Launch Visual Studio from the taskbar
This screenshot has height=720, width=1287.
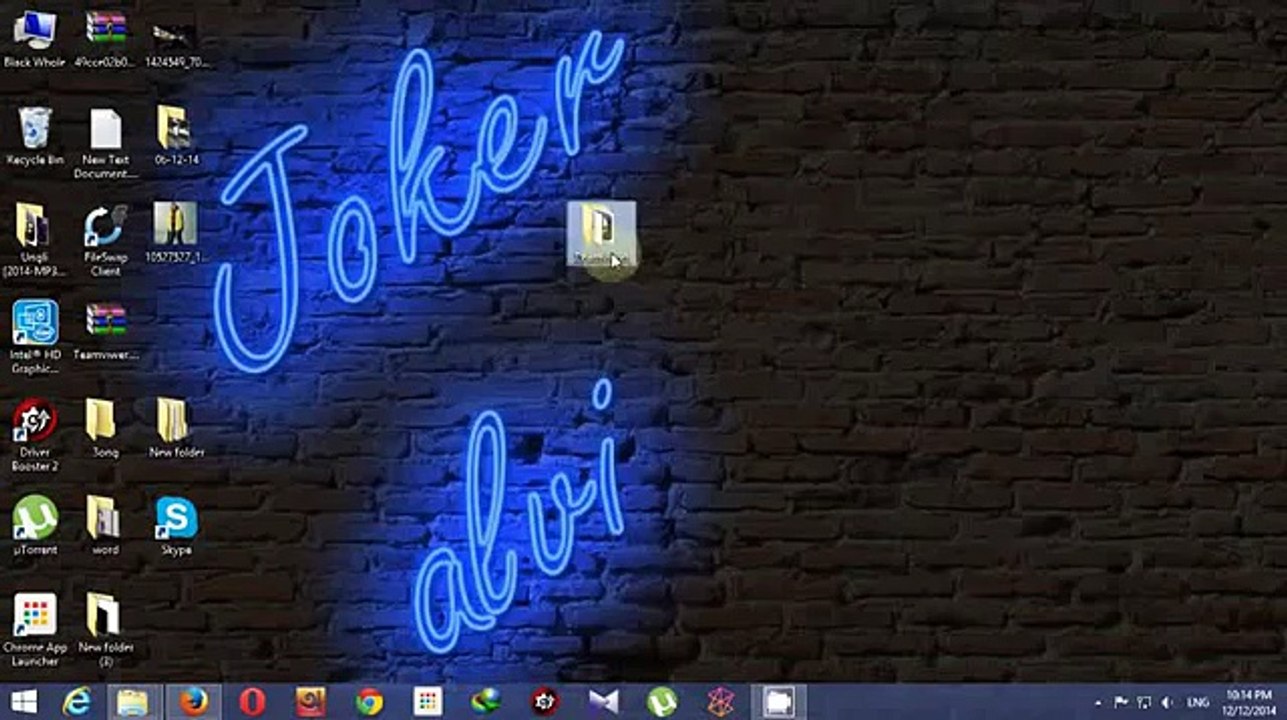603,702
